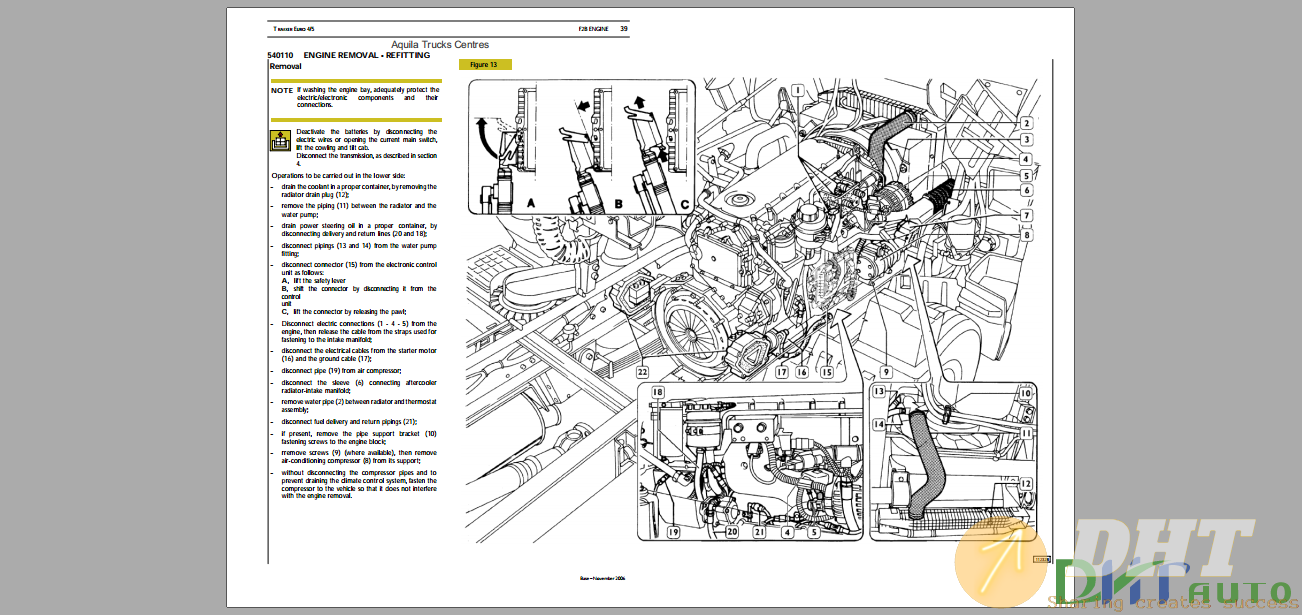Select callout number 18 in the lower inset

tap(658, 392)
